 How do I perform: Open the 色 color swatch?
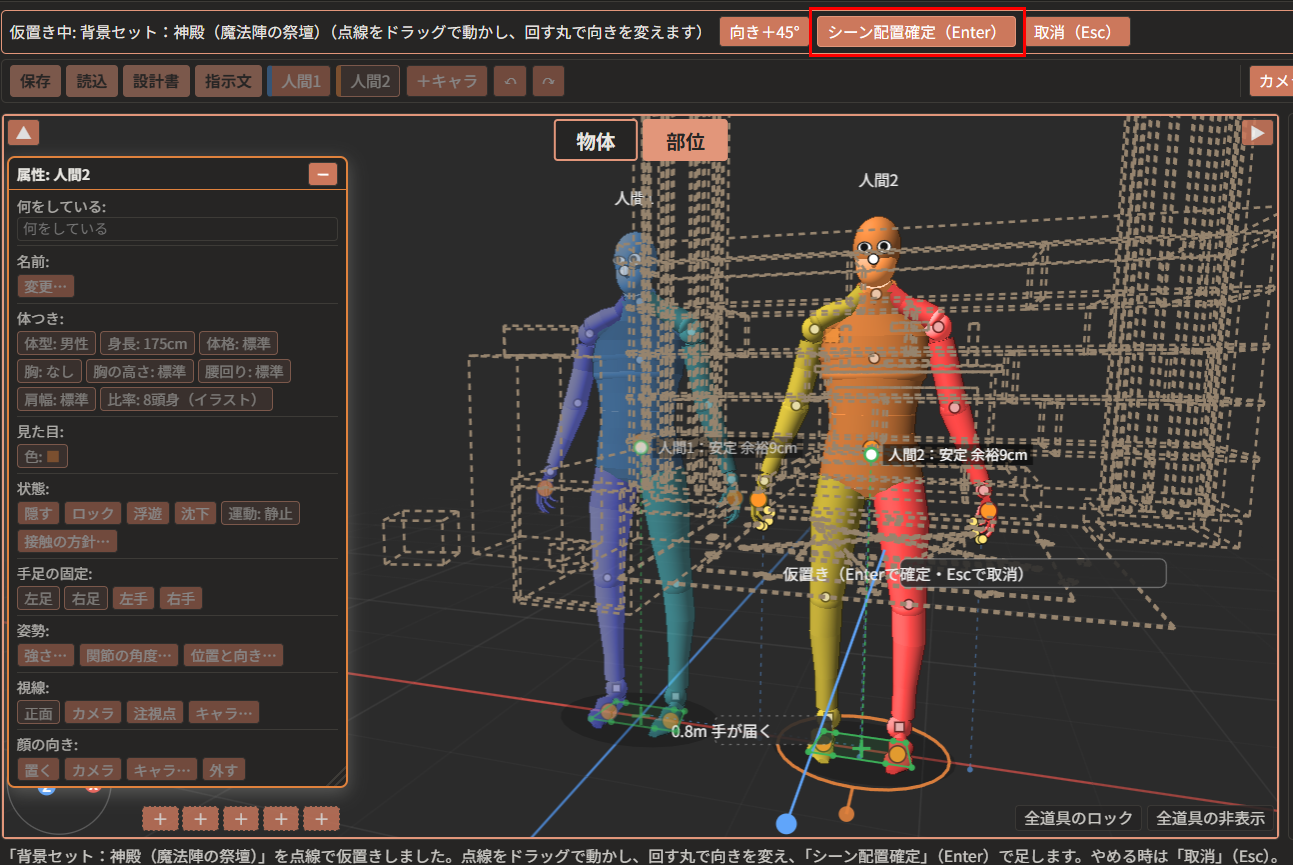pyautogui.click(x=43, y=456)
